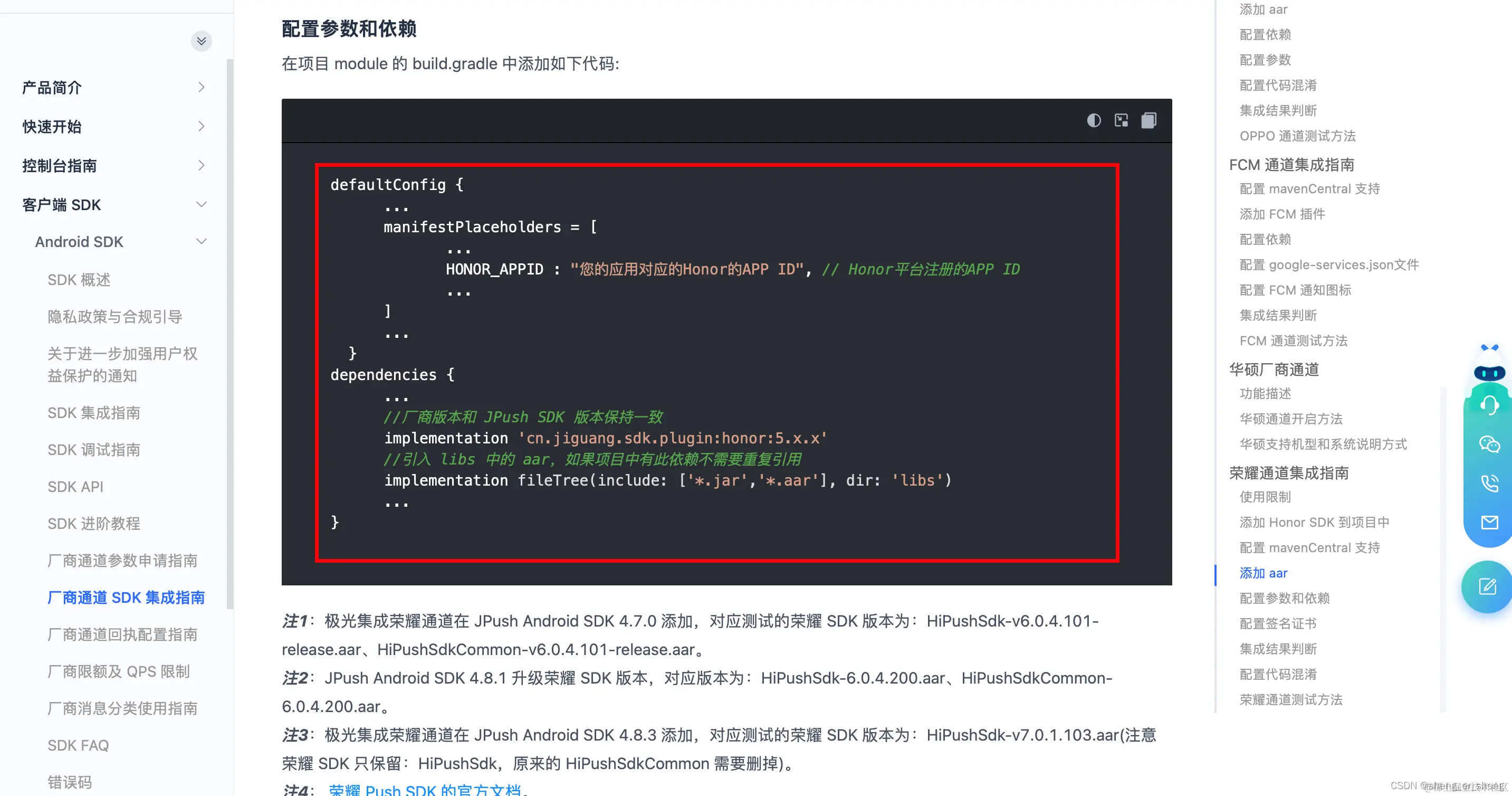Image resolution: width=1512 pixels, height=796 pixels.
Task: Jump to 配置签名证书 in table of contents
Action: coord(1278,623)
